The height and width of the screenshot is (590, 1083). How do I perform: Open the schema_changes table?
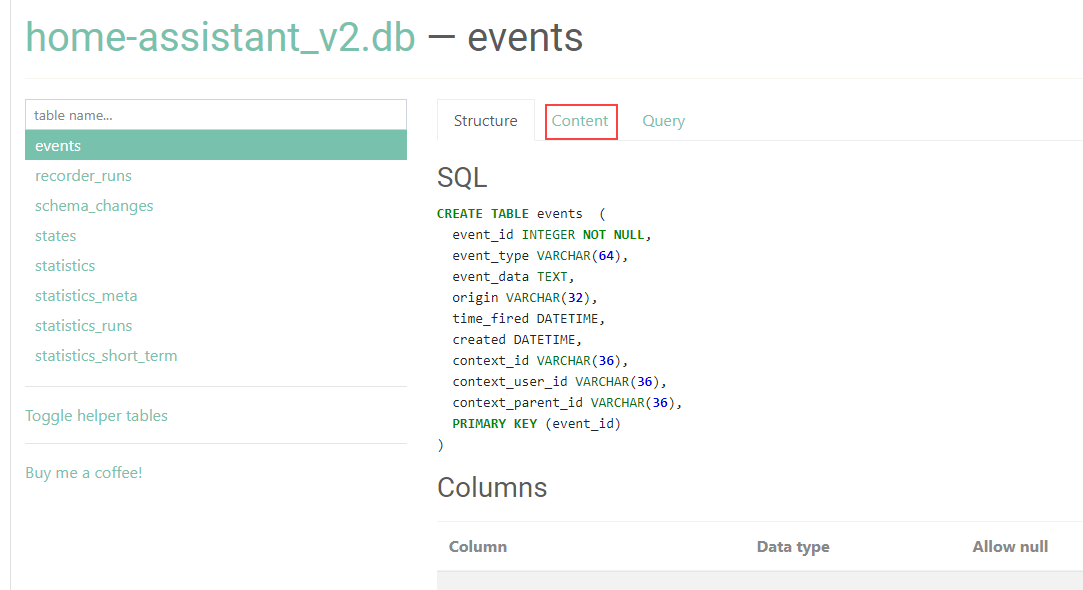(x=94, y=205)
